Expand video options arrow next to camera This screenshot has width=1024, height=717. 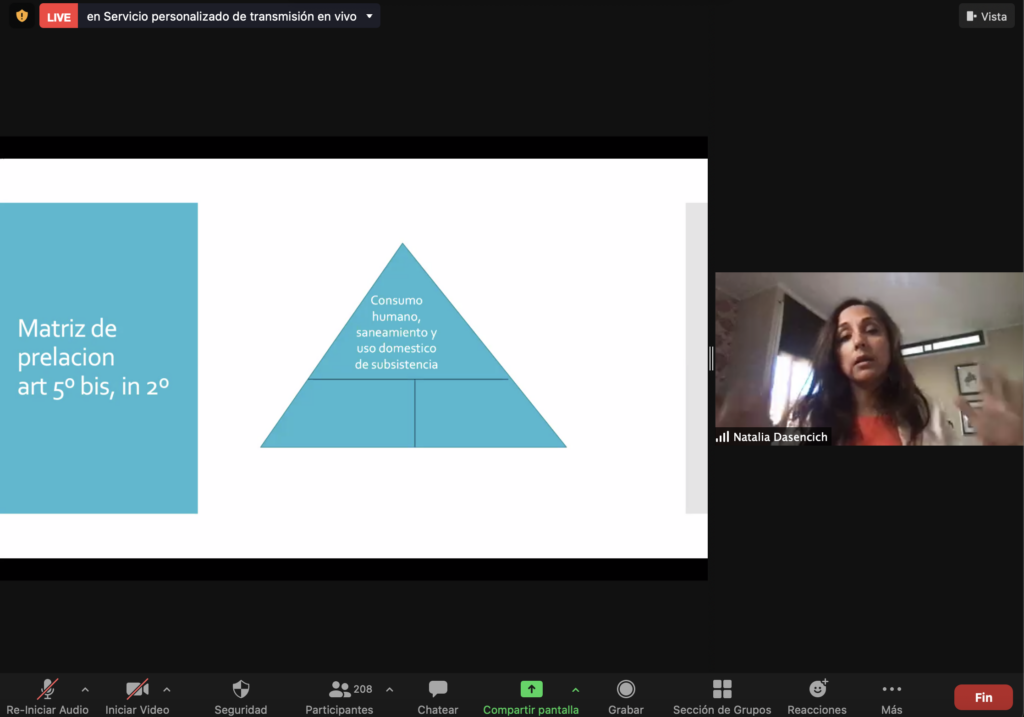[166, 689]
